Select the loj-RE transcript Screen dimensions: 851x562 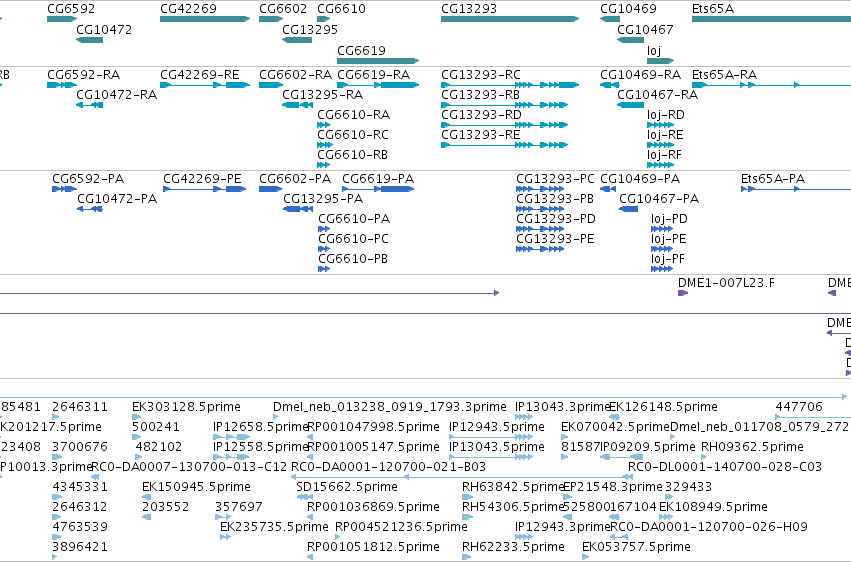(660, 145)
